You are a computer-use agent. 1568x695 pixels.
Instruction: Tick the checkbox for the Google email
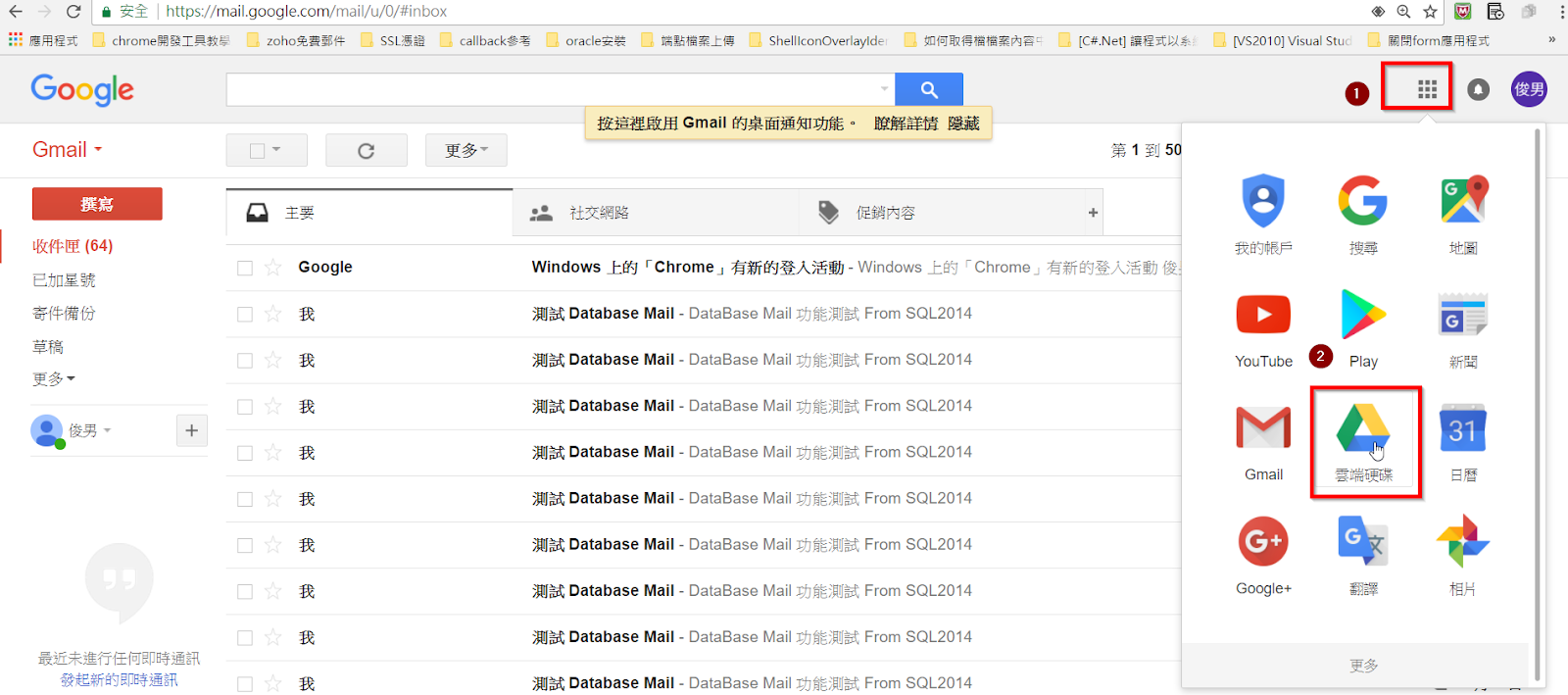point(245,268)
